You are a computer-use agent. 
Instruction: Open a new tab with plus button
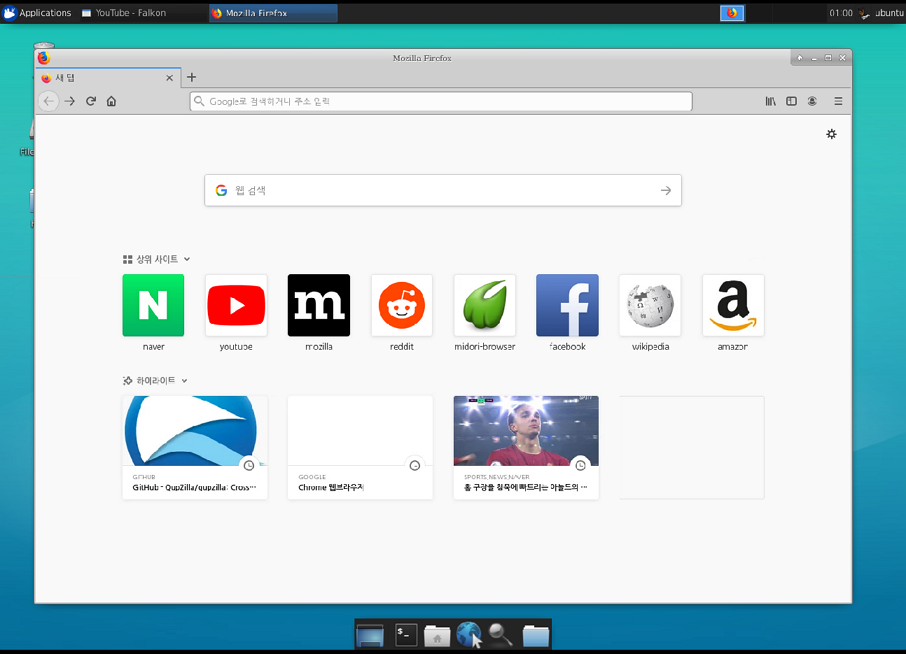[192, 77]
